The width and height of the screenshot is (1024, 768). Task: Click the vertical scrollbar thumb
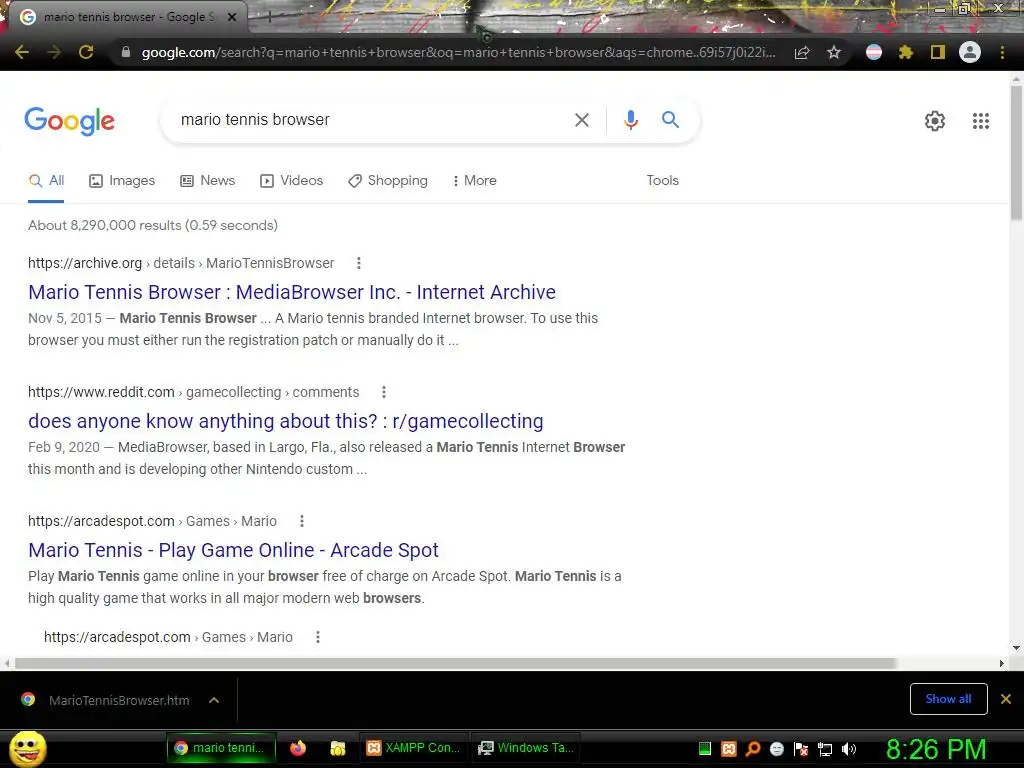pos(1016,153)
